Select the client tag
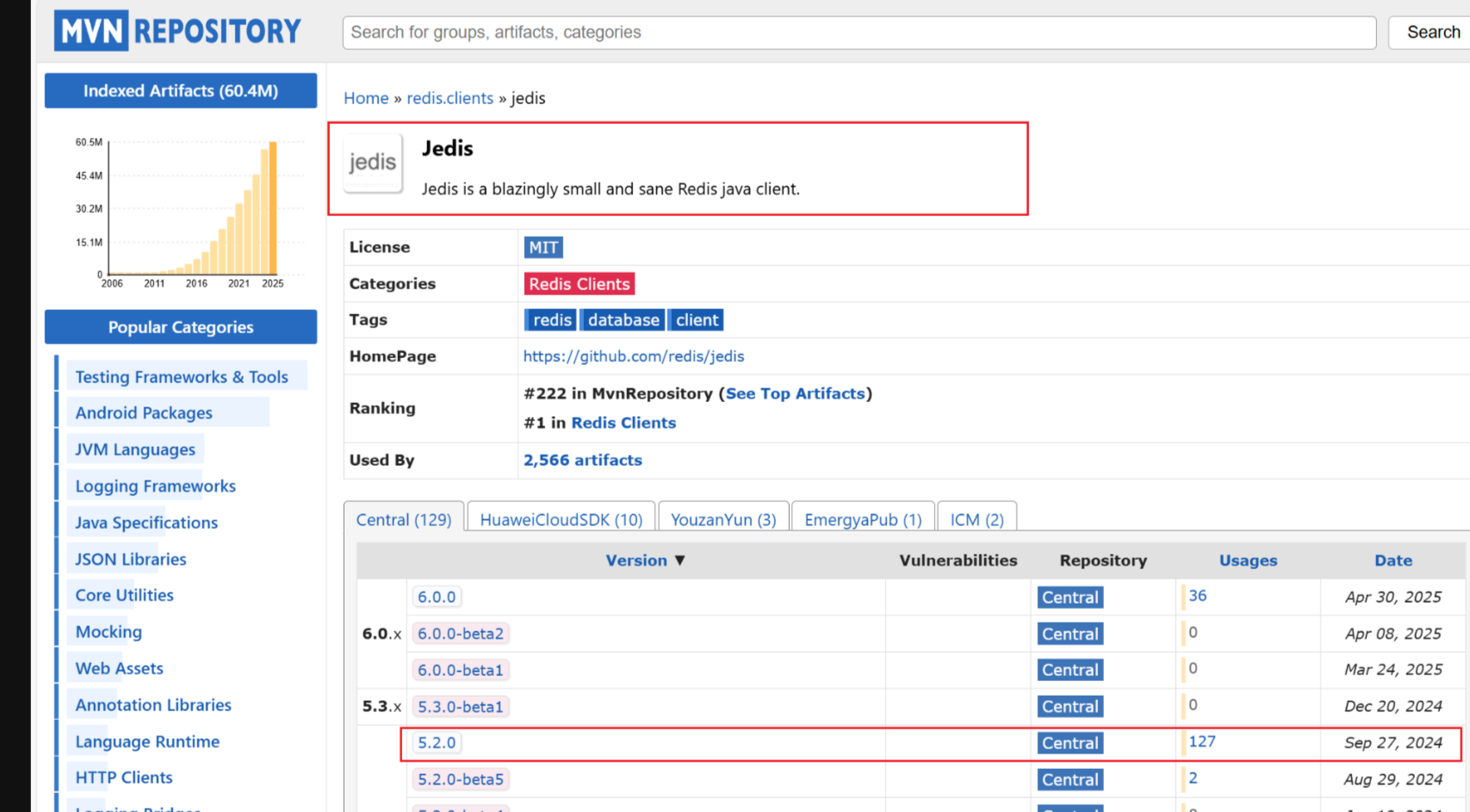 point(697,320)
